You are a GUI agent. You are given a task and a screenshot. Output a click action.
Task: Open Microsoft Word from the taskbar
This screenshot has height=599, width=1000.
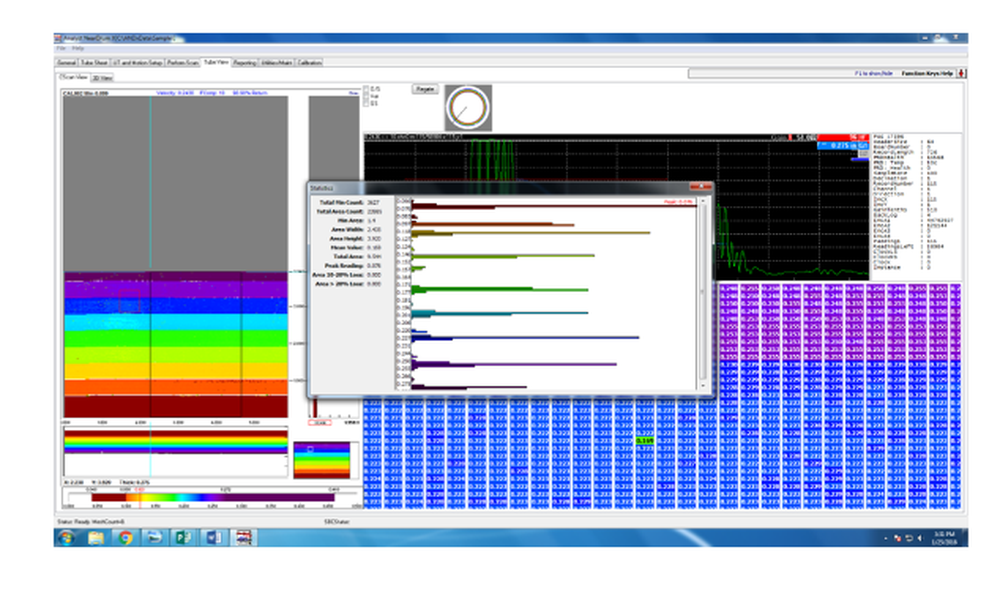point(213,538)
